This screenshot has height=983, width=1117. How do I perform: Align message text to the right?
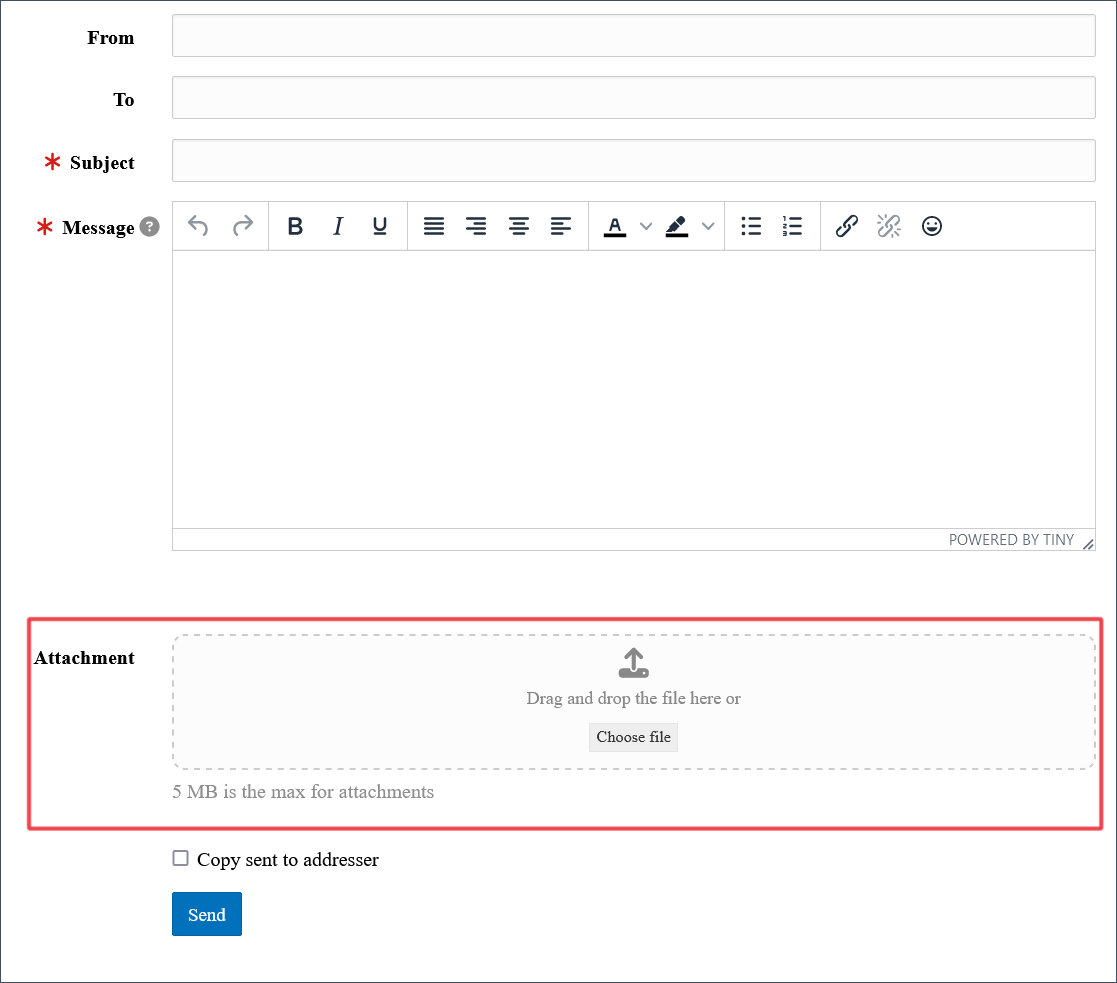click(x=476, y=227)
